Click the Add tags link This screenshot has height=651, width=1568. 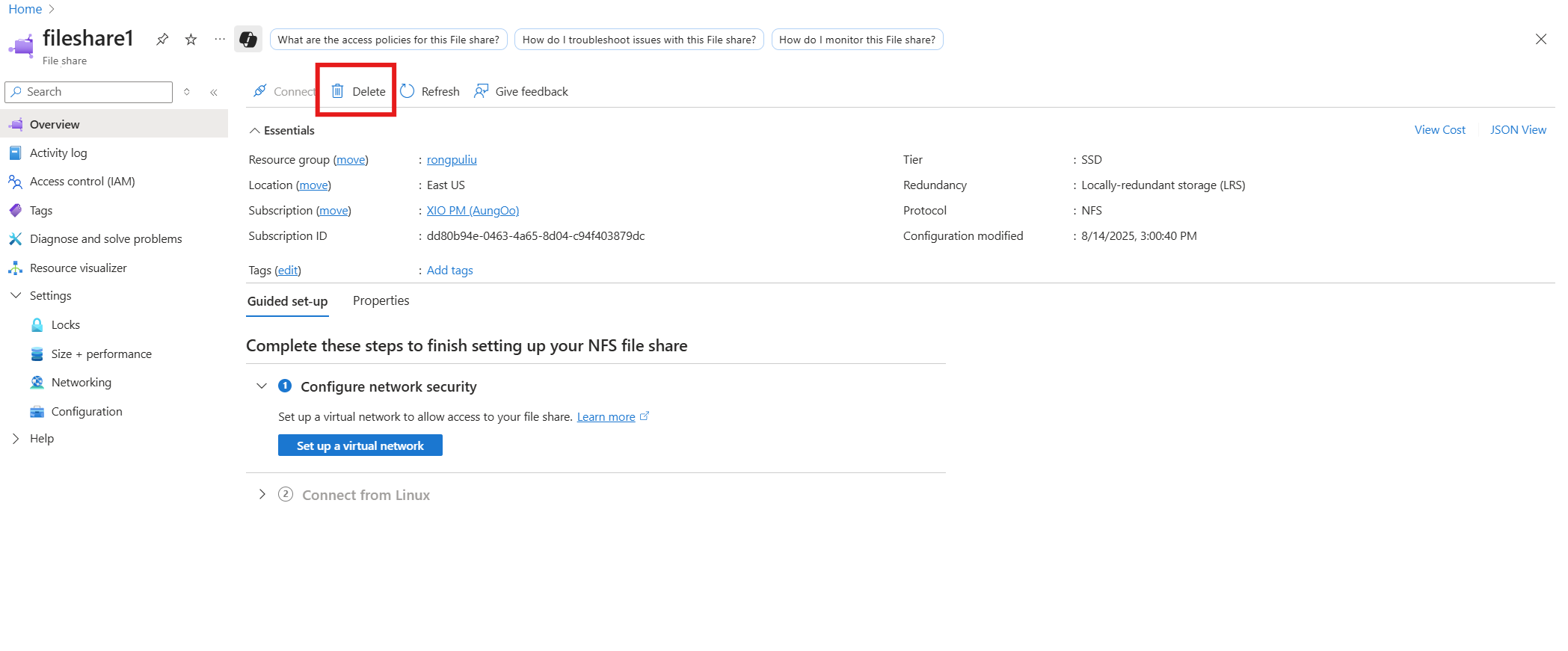(450, 271)
